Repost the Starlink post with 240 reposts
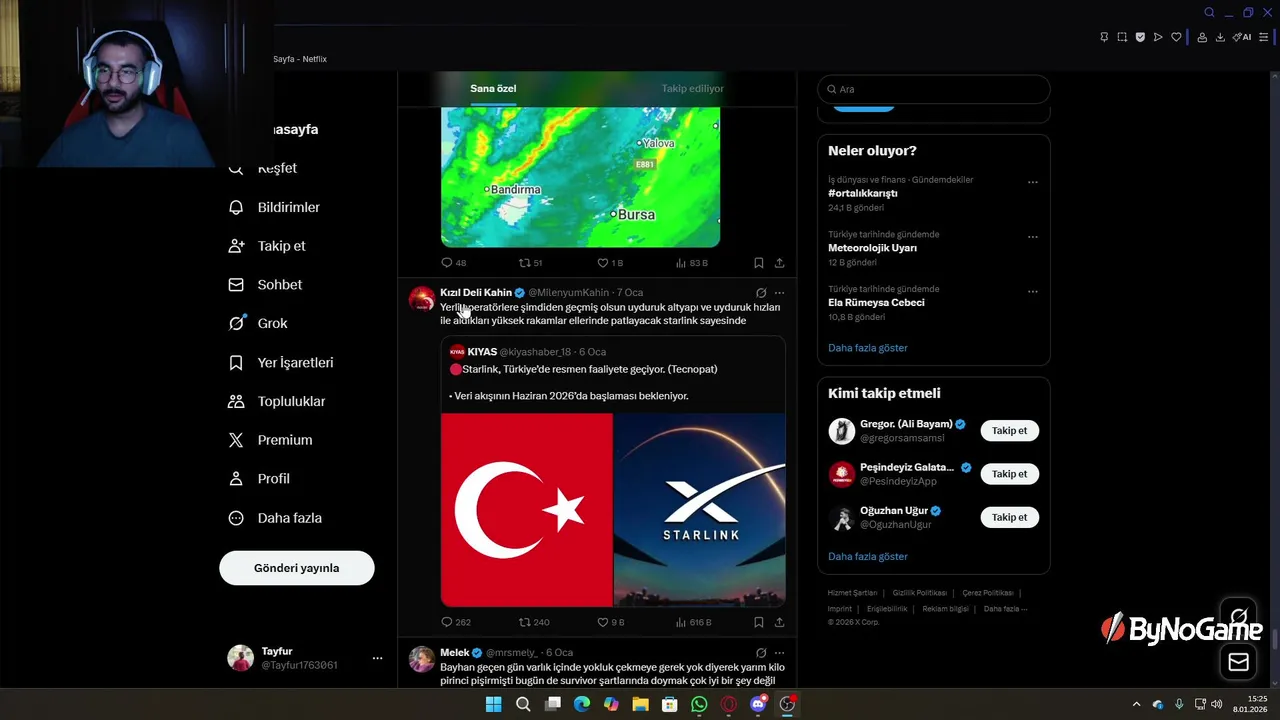Image resolution: width=1280 pixels, height=720 pixels. click(x=534, y=622)
